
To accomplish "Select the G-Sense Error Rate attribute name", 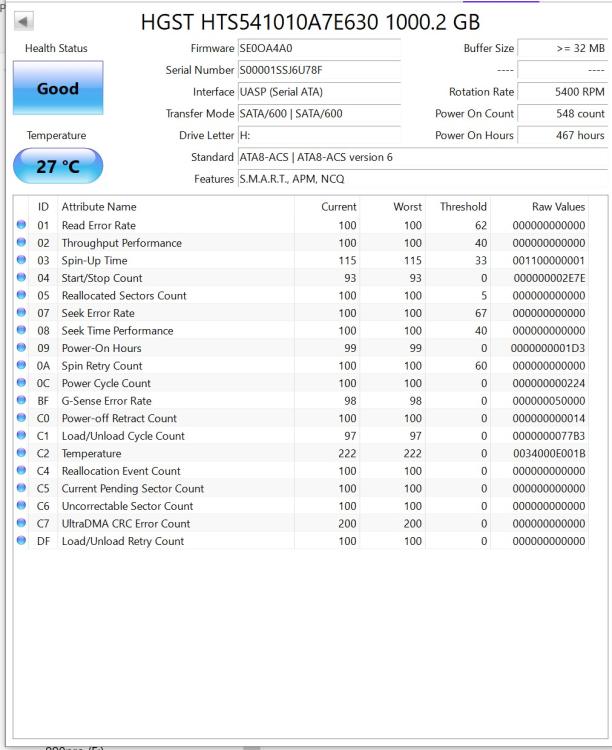I will 106,401.
